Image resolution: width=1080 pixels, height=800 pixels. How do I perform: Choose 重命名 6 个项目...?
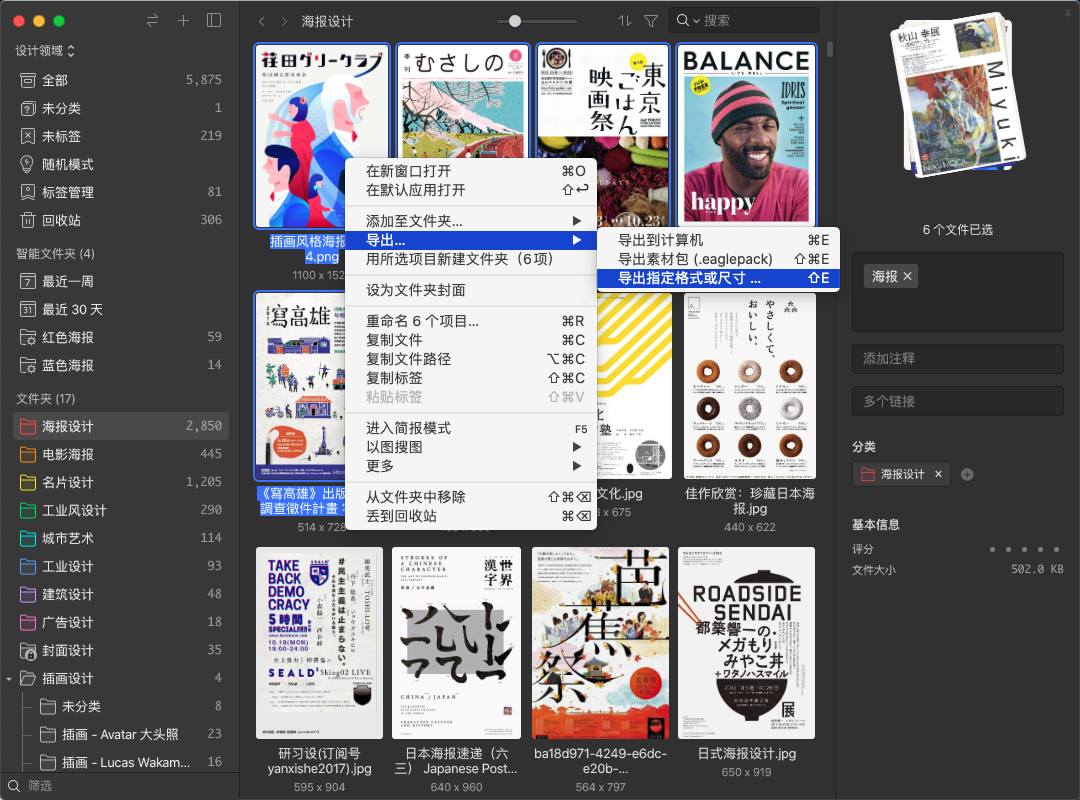[470, 321]
